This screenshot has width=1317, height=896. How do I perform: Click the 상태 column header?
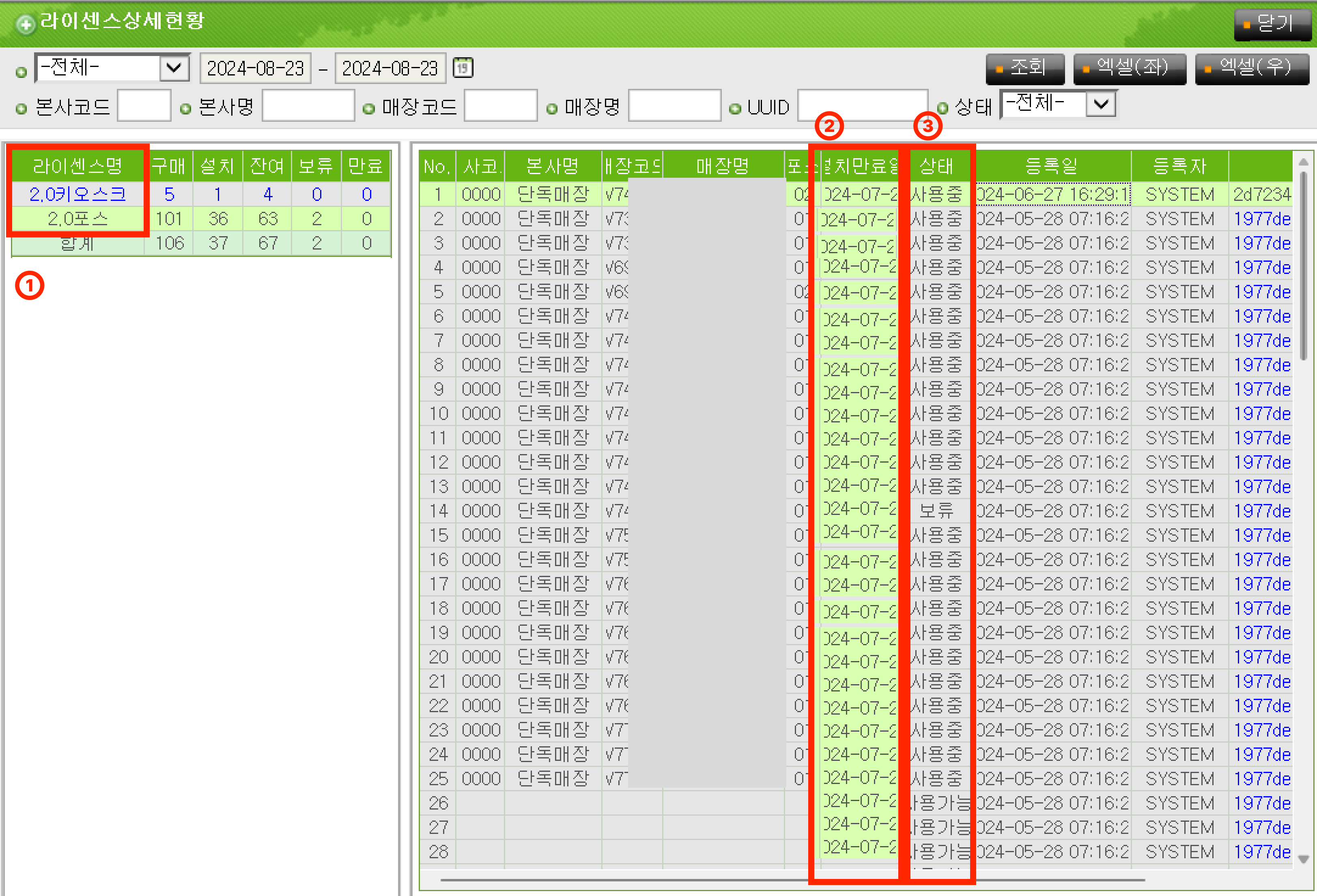(x=936, y=166)
